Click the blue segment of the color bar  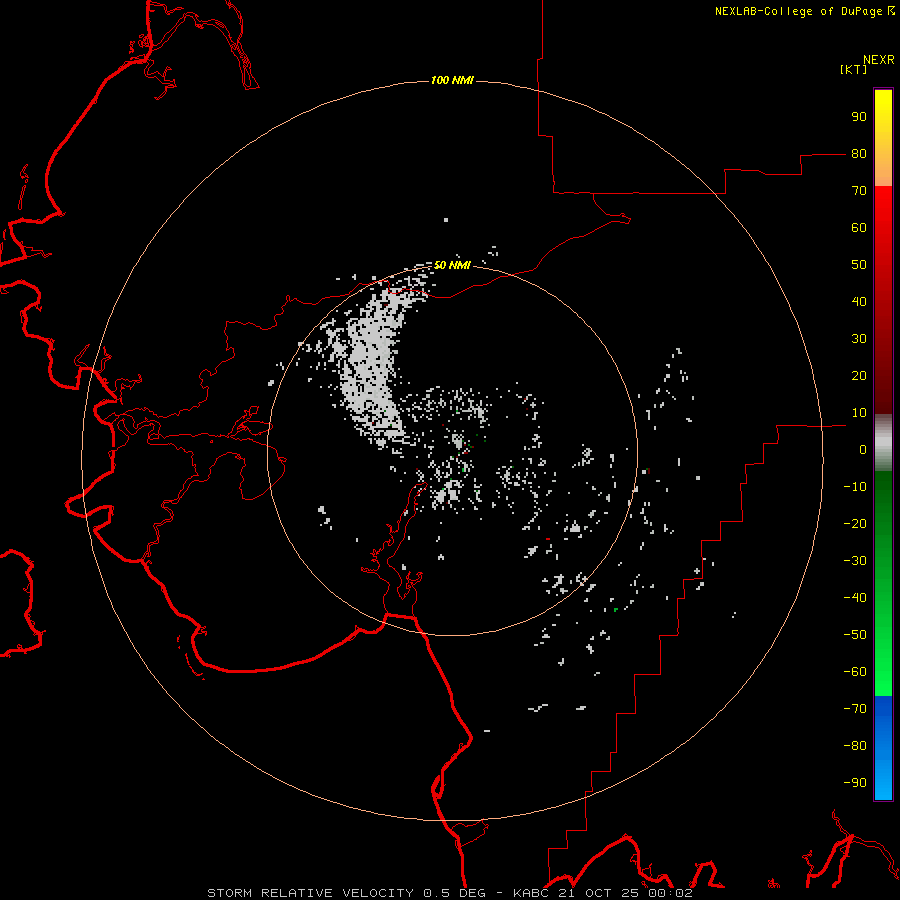coord(883,748)
